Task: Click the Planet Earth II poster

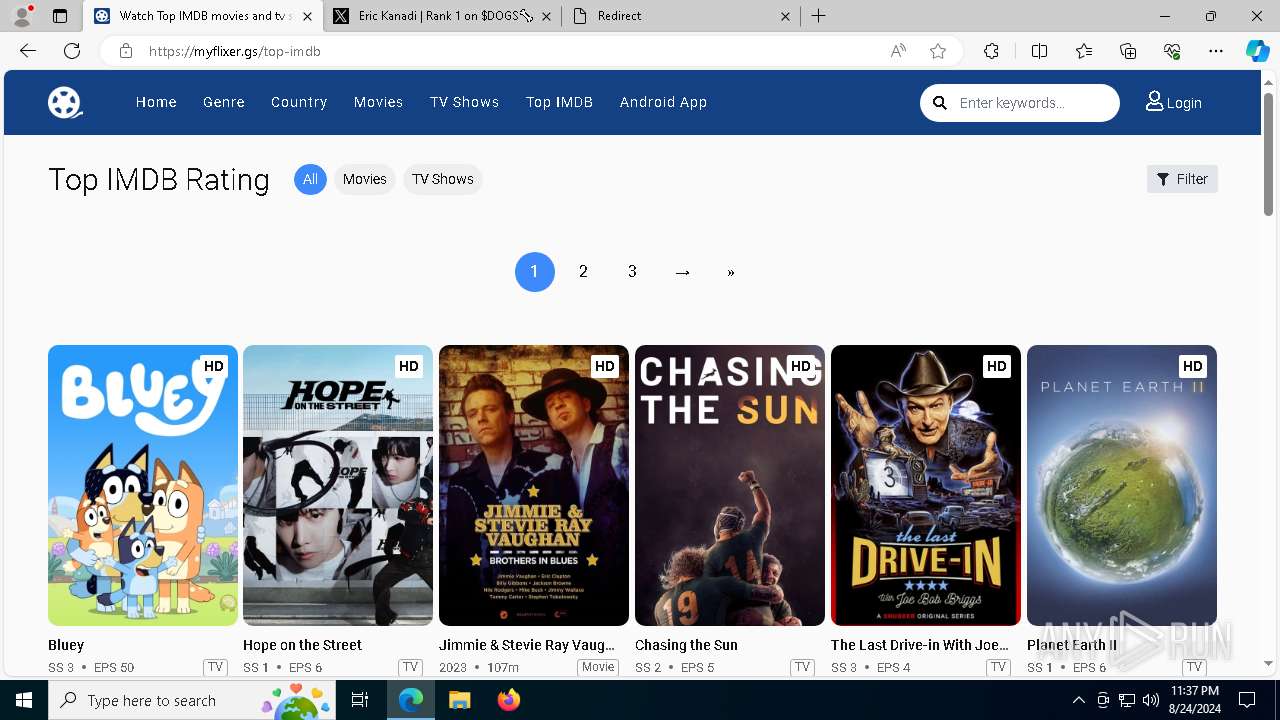Action: click(1122, 485)
